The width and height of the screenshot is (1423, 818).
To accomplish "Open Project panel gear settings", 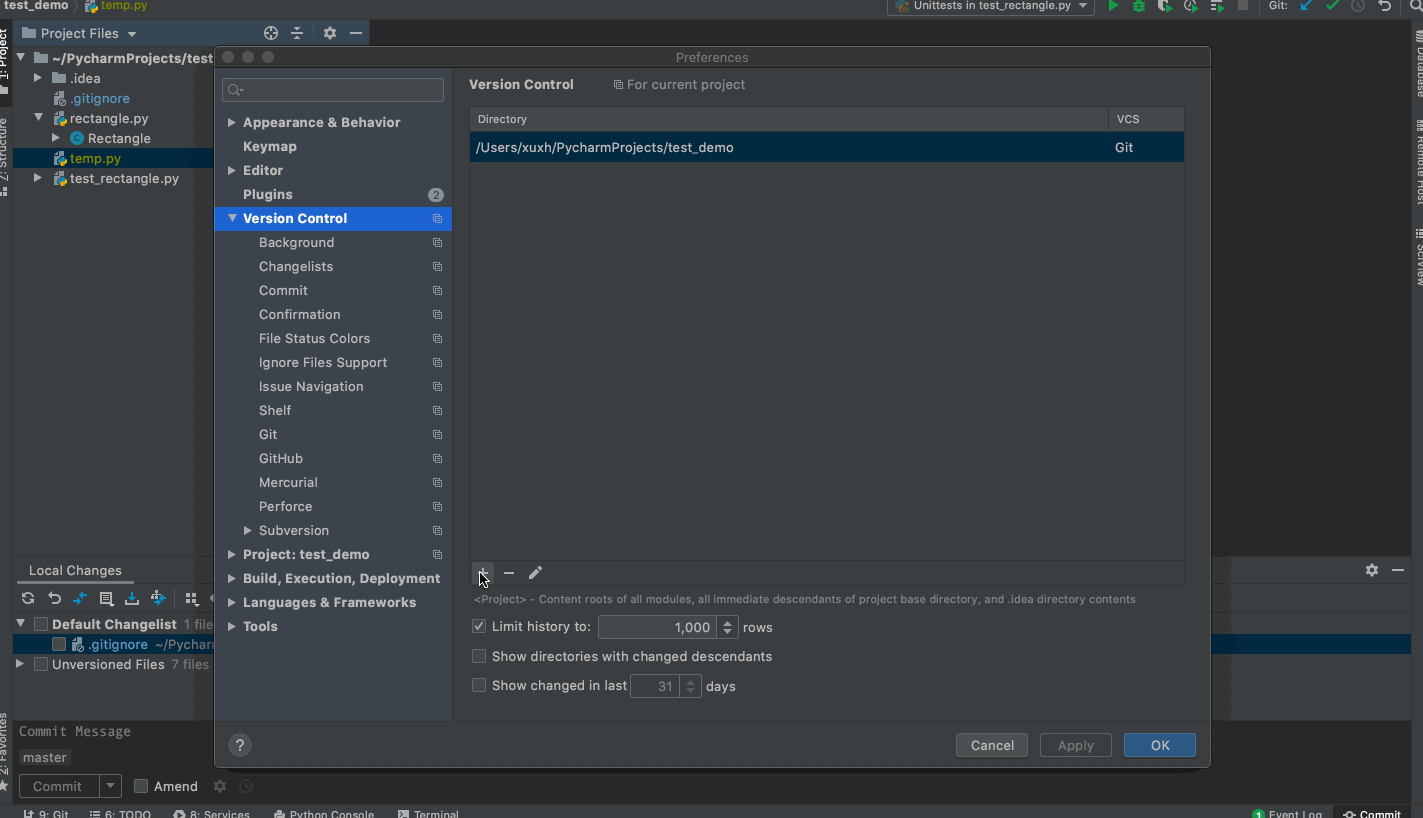I will point(330,33).
